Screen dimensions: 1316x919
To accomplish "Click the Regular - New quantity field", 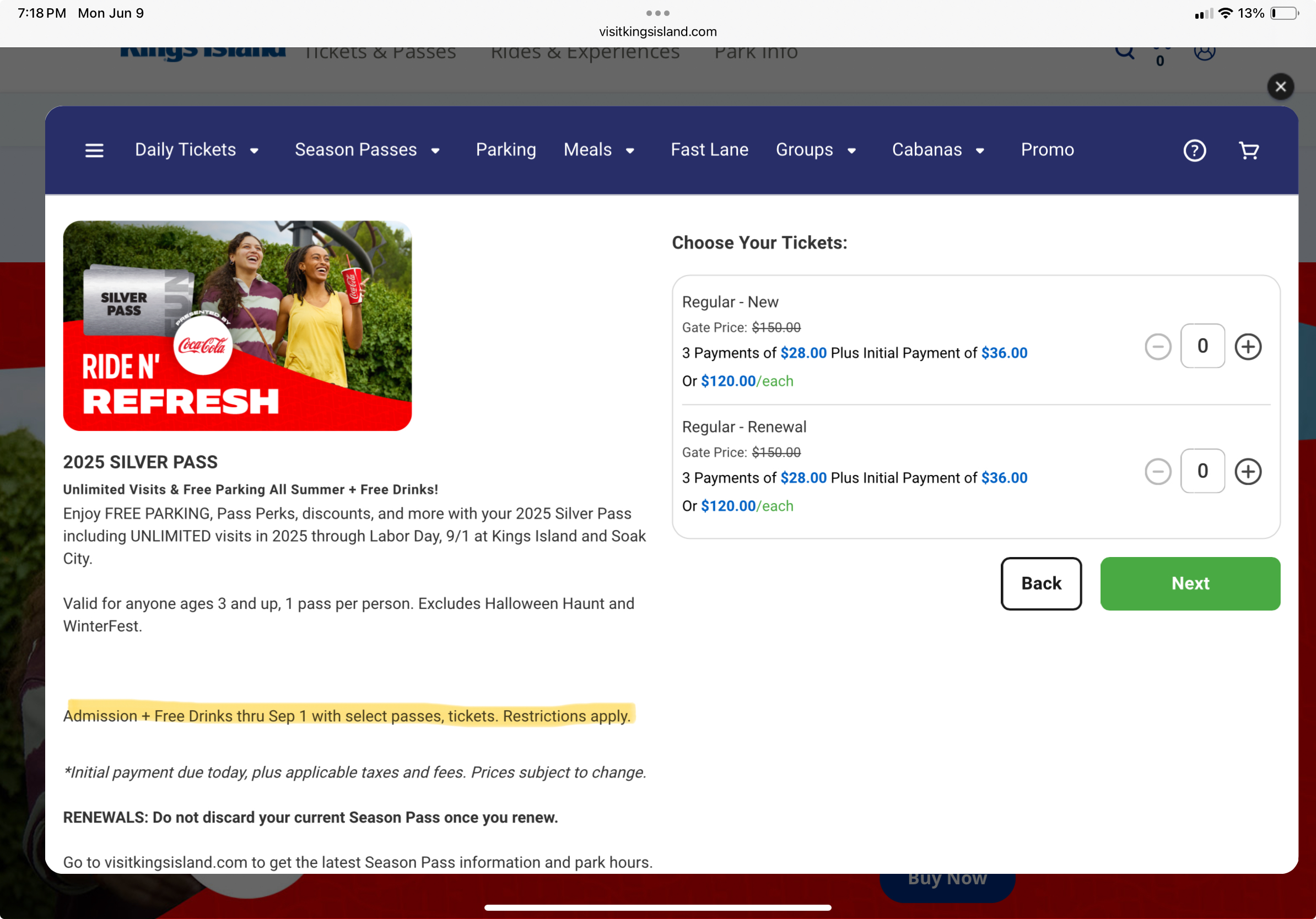I will tap(1202, 346).
